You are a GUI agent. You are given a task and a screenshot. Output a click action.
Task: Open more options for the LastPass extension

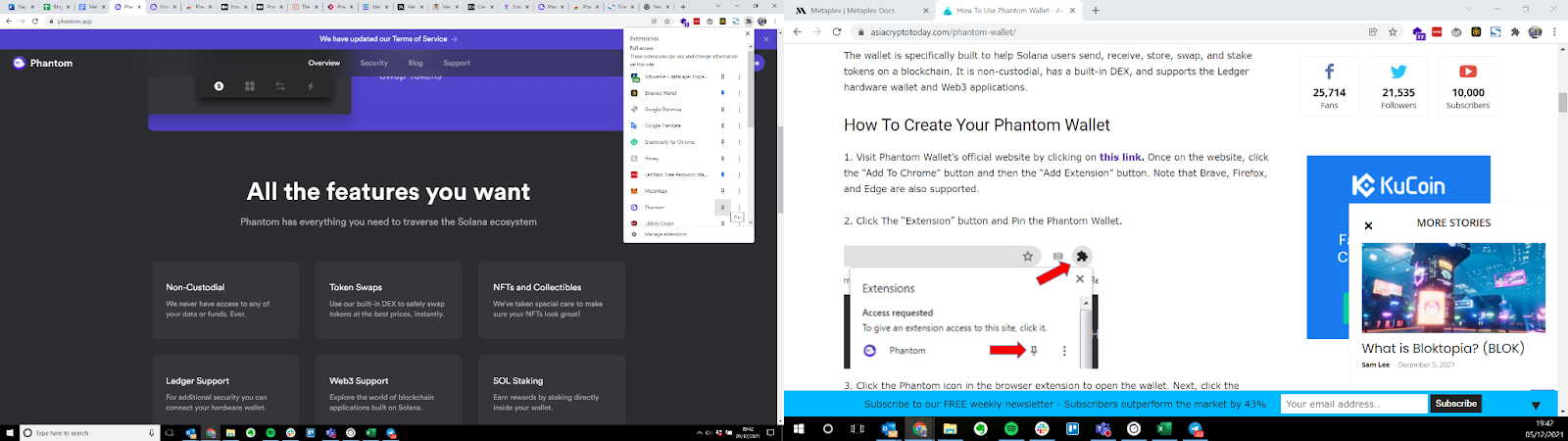(x=739, y=174)
